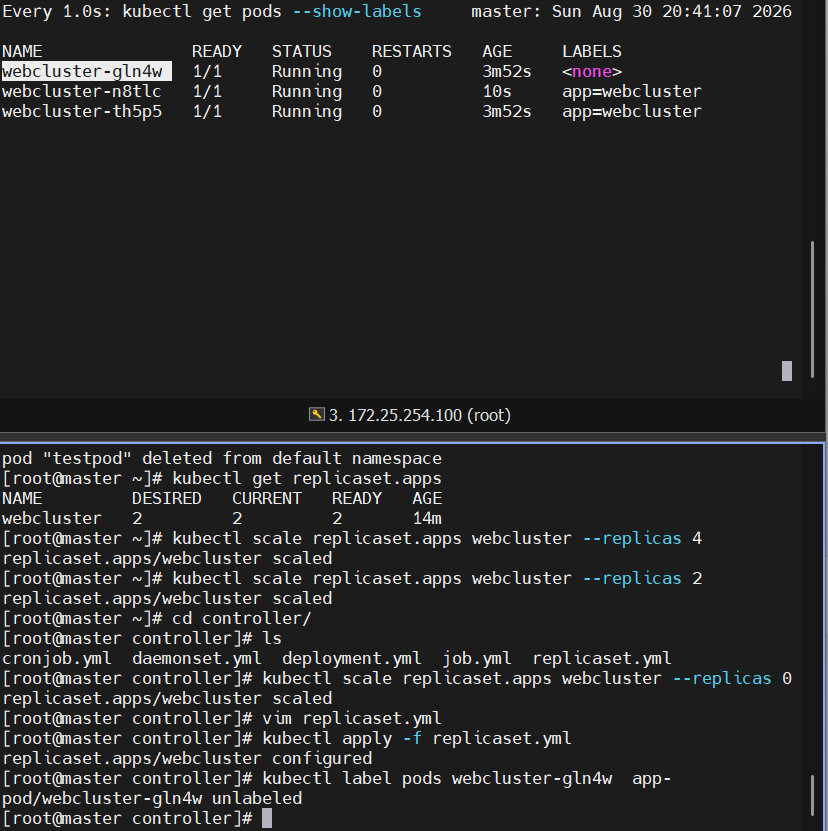The height and width of the screenshot is (831, 828).
Task: Click the pod name webcluster-n8tlc
Action: click(x=82, y=91)
